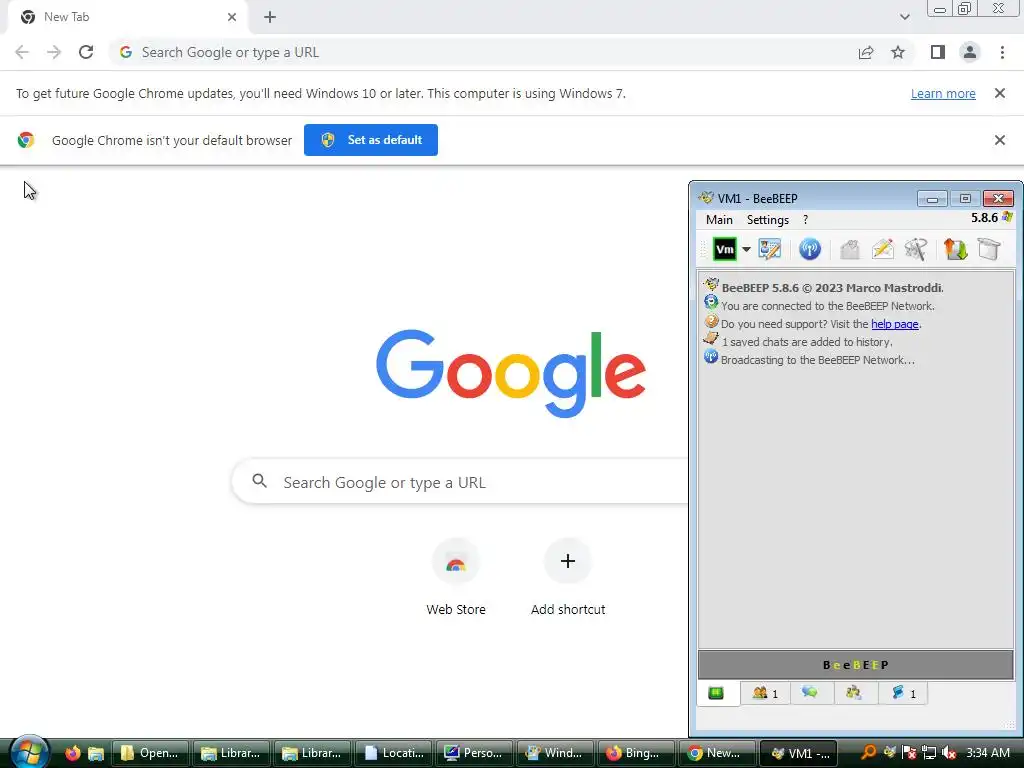This screenshot has width=1024, height=768.
Task: Click the Vm user avatar in BeeBEEP toolbar
Action: click(x=724, y=249)
